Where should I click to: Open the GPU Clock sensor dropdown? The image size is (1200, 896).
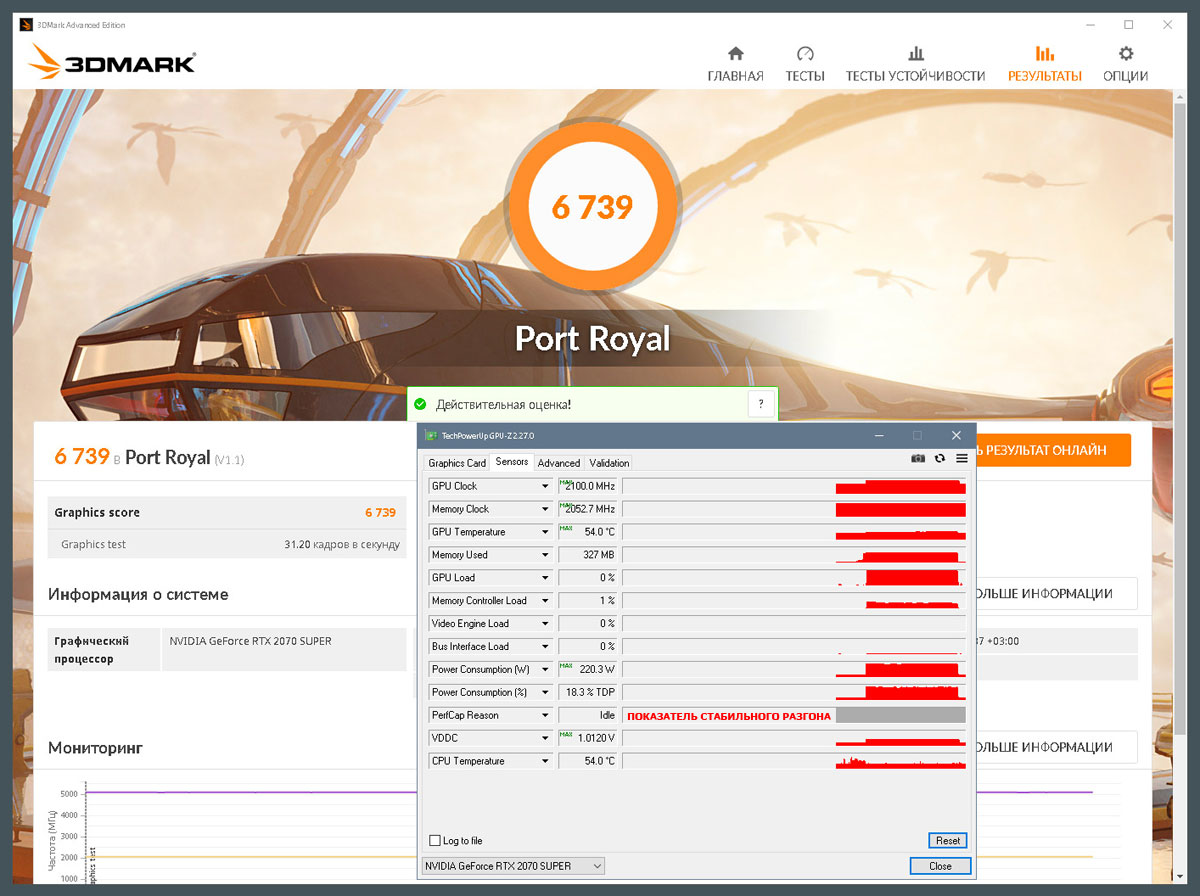[545, 486]
